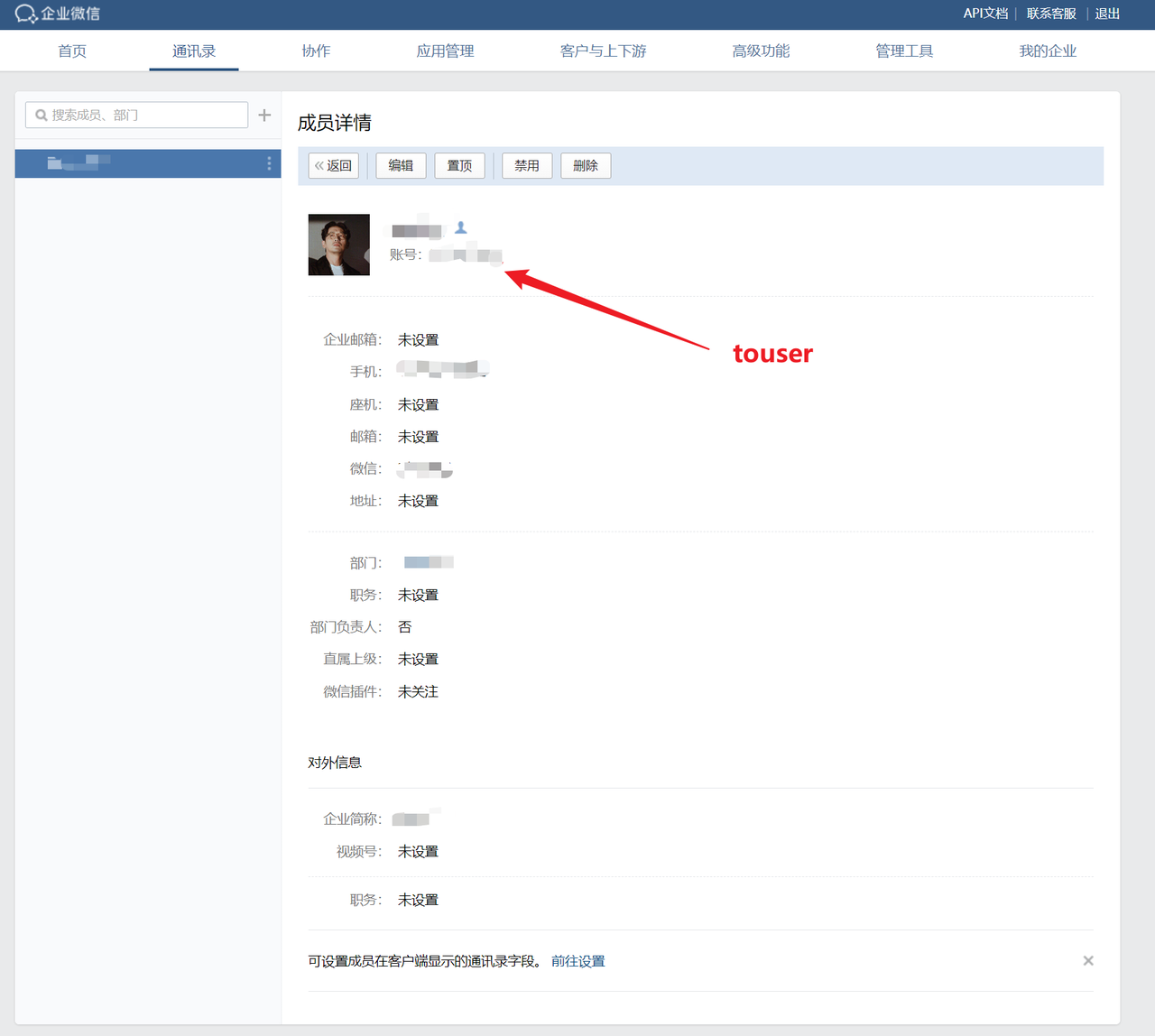The height and width of the screenshot is (1036, 1155).
Task: Click the 删除 button
Action: click(x=586, y=165)
